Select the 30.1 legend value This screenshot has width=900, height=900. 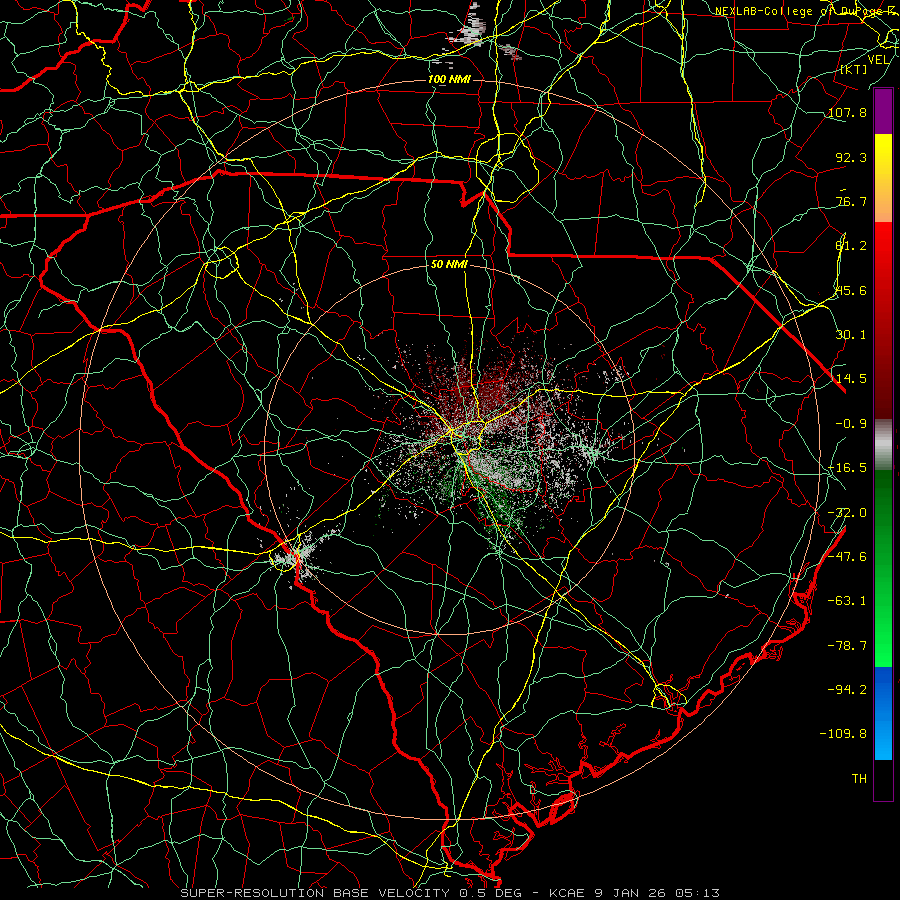851,334
